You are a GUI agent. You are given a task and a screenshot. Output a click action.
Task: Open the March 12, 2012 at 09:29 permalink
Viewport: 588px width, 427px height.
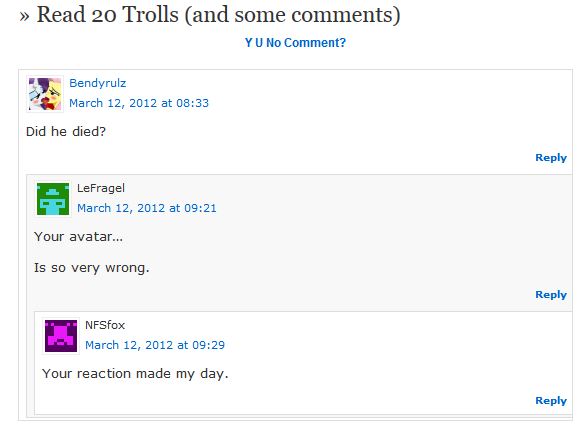coord(155,345)
